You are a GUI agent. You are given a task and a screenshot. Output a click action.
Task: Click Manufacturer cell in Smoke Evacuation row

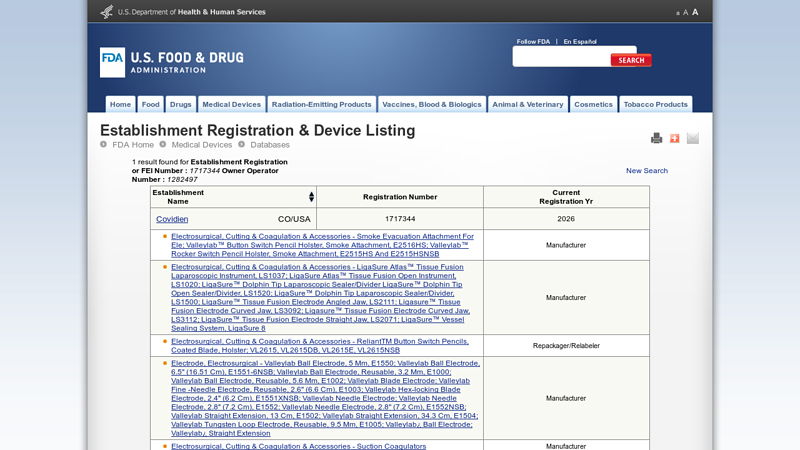point(566,245)
